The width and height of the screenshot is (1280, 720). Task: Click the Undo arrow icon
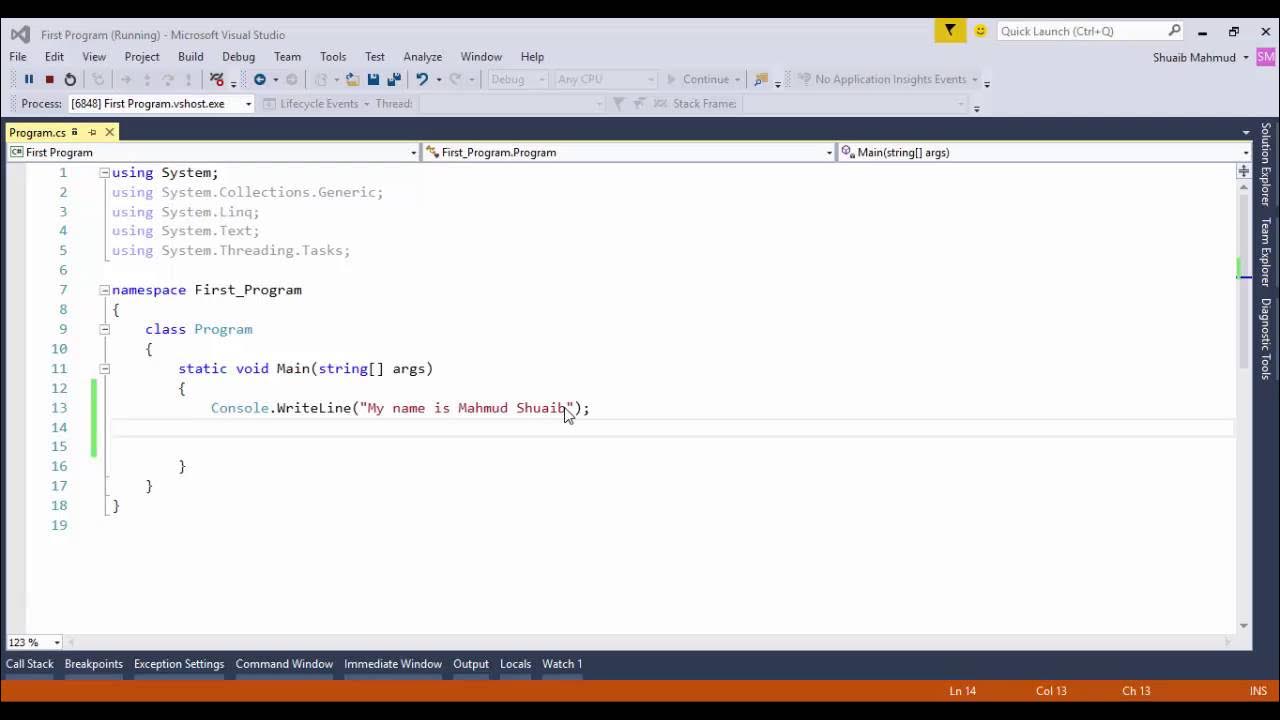[423, 79]
